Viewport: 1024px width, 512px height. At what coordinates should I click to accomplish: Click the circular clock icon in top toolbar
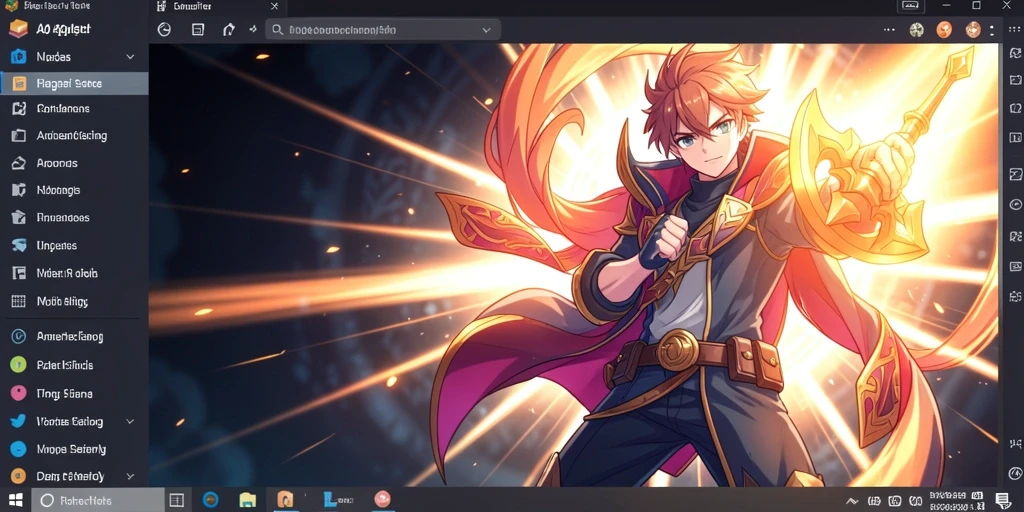(165, 29)
